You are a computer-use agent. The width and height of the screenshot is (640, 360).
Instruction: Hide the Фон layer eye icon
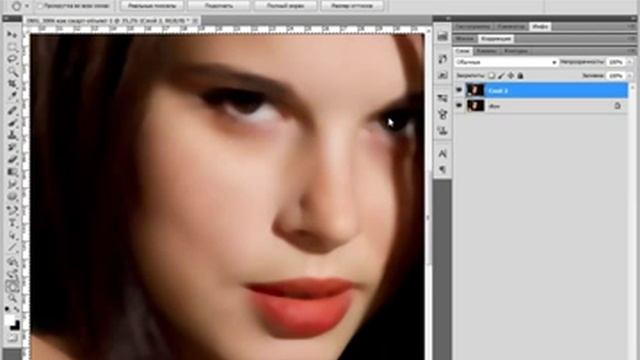[459, 105]
